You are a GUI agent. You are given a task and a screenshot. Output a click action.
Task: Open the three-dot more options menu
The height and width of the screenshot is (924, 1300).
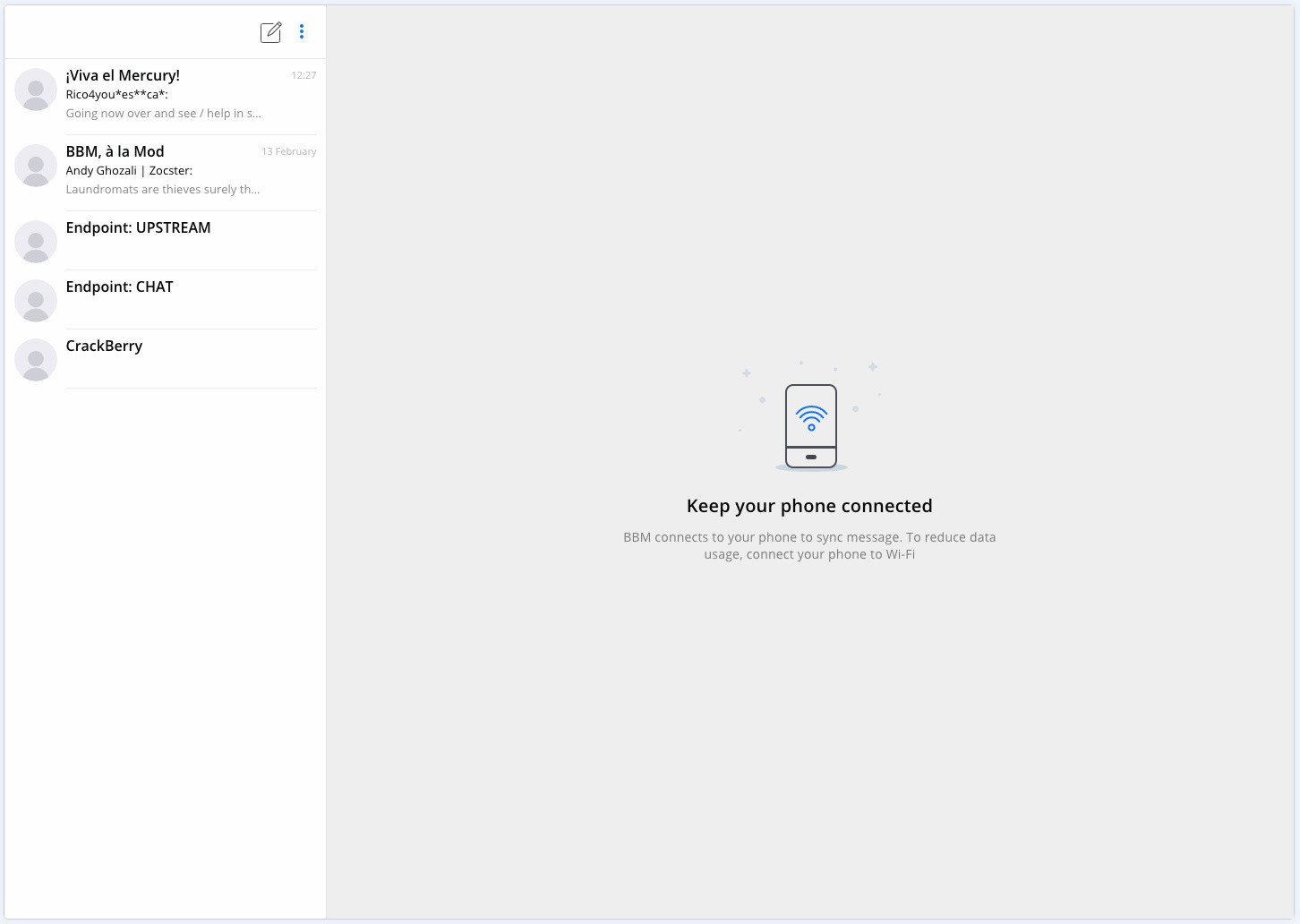[302, 32]
